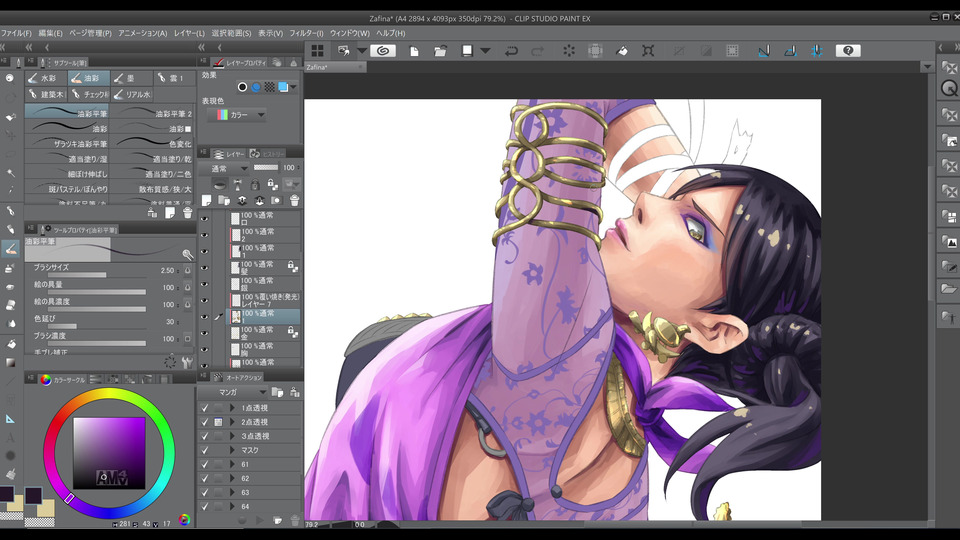Open help with the question mark icon
This screenshot has height=540, width=960.
click(x=848, y=51)
